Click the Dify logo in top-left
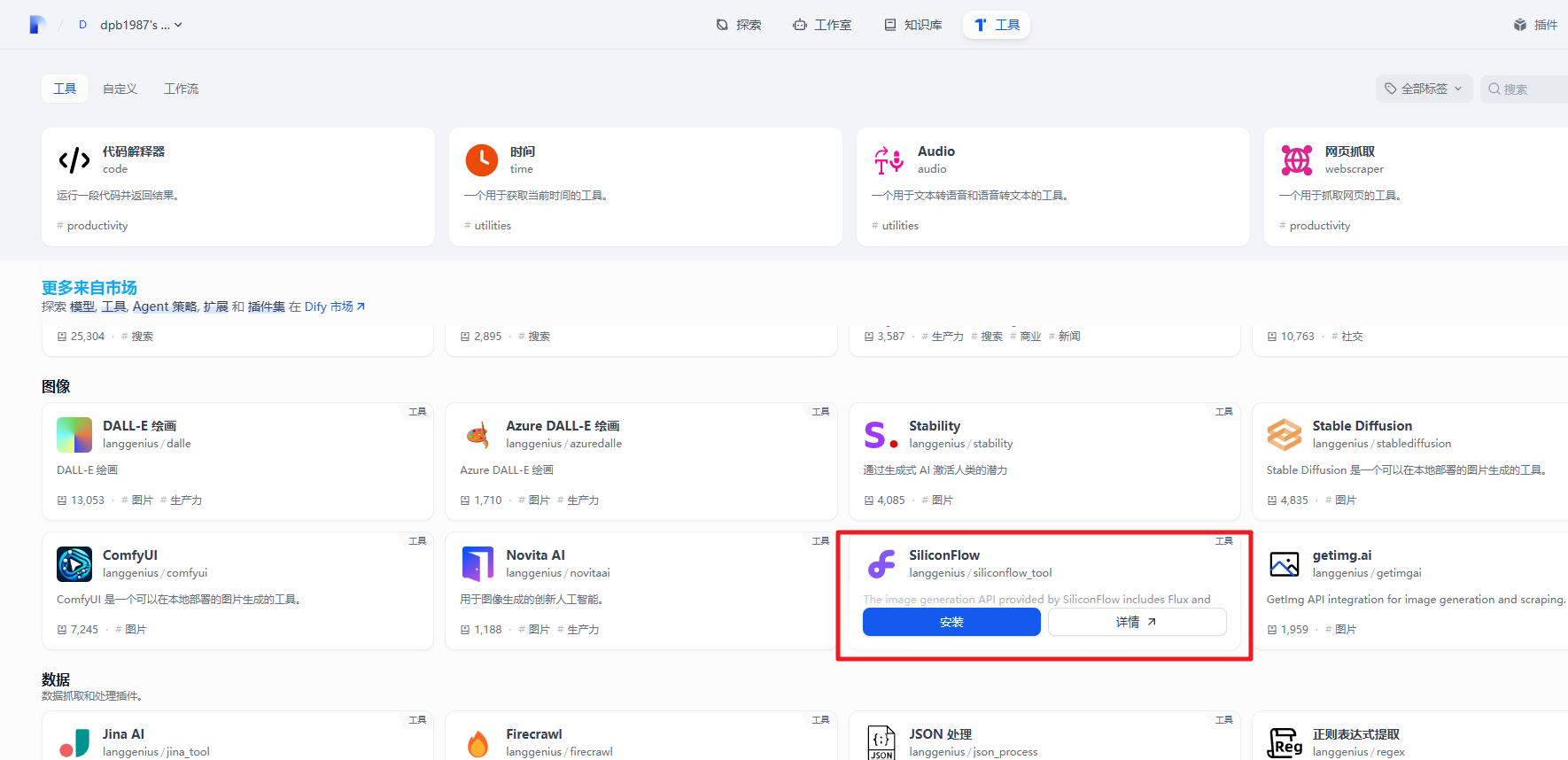 (x=36, y=25)
